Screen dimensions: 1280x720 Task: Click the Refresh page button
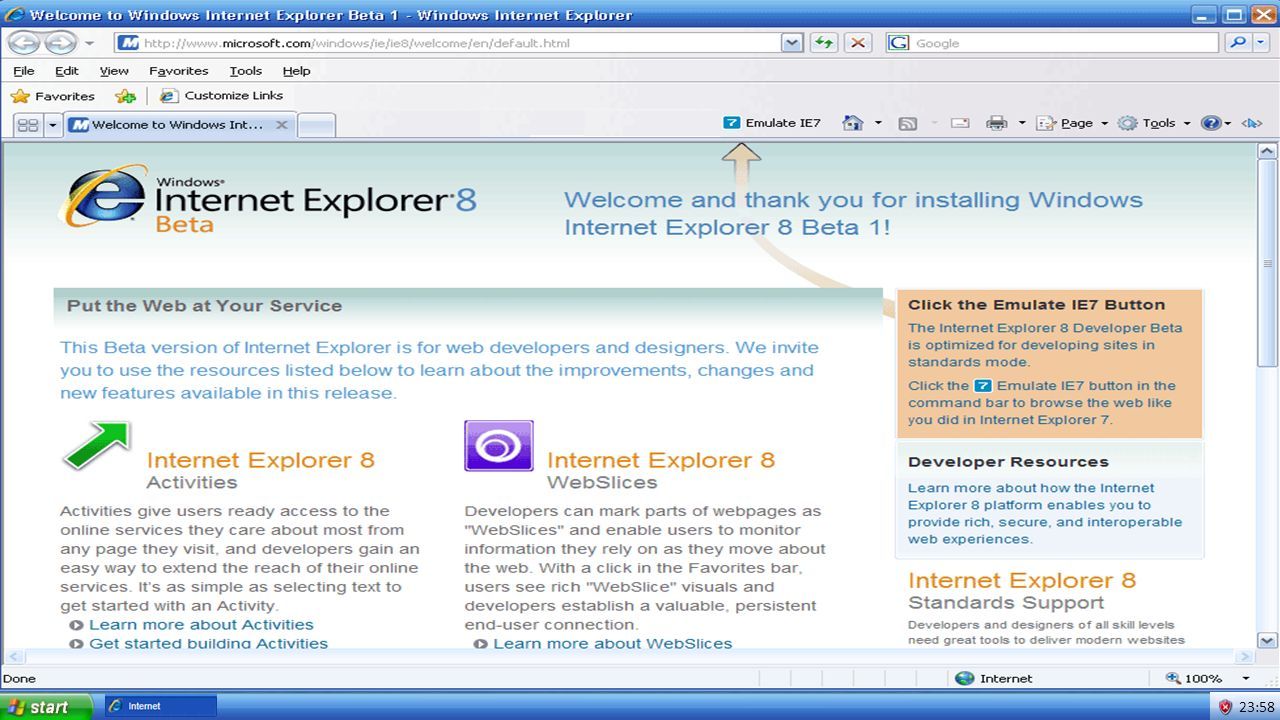click(824, 43)
